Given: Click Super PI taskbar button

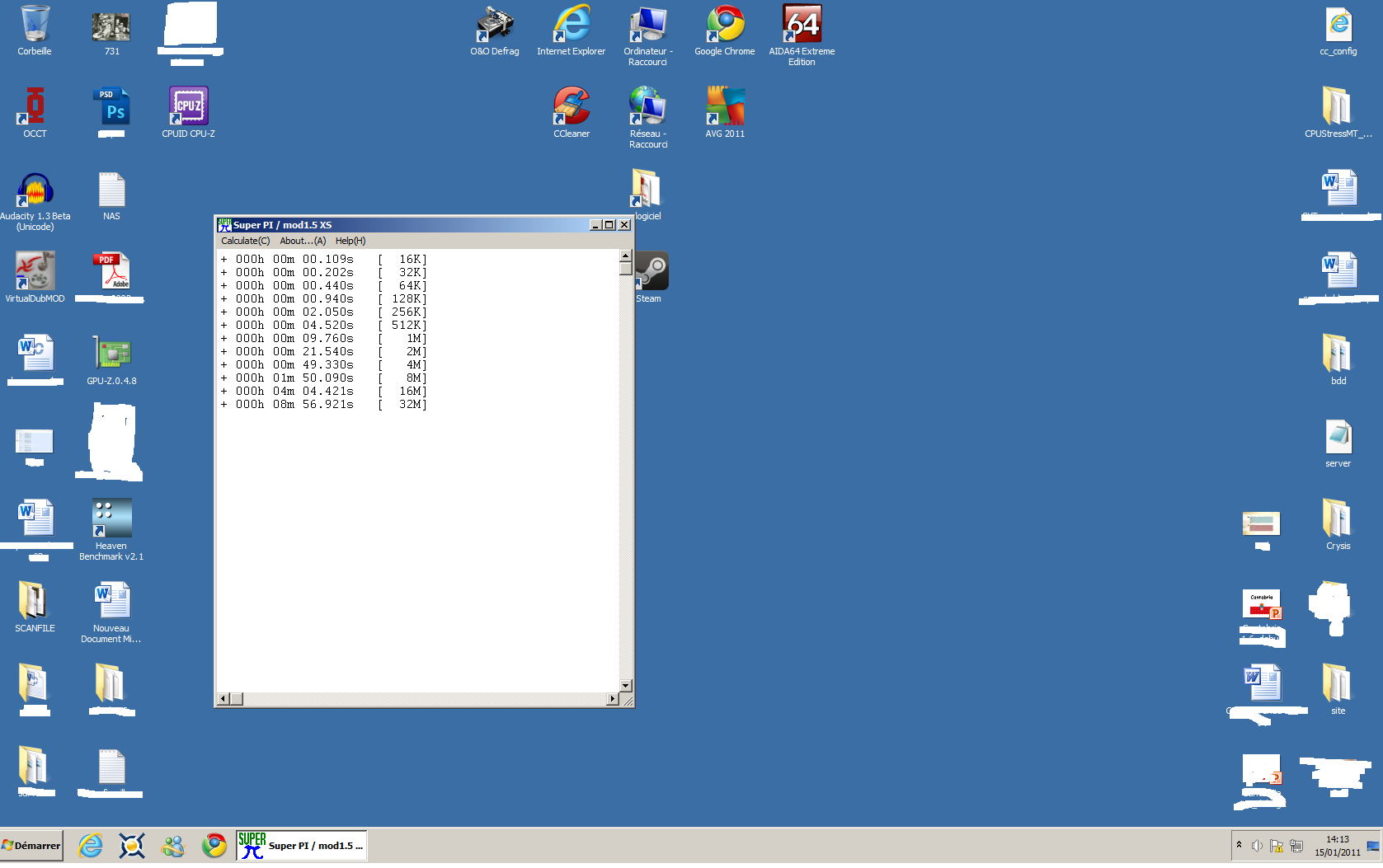Looking at the screenshot, I should click(302, 845).
